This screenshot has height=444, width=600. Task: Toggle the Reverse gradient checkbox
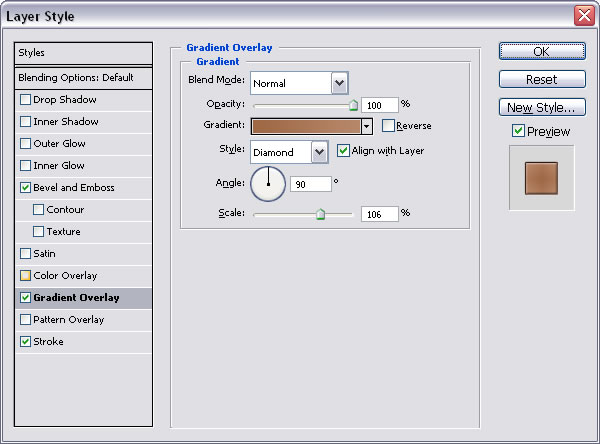pos(388,126)
